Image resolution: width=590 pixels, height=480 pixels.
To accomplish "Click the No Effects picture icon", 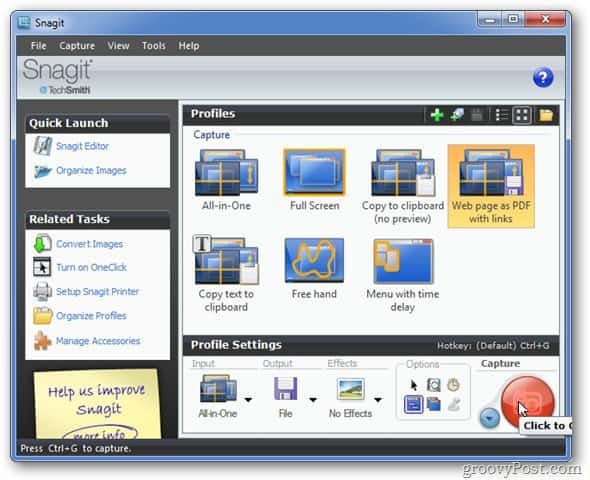I will coord(350,389).
